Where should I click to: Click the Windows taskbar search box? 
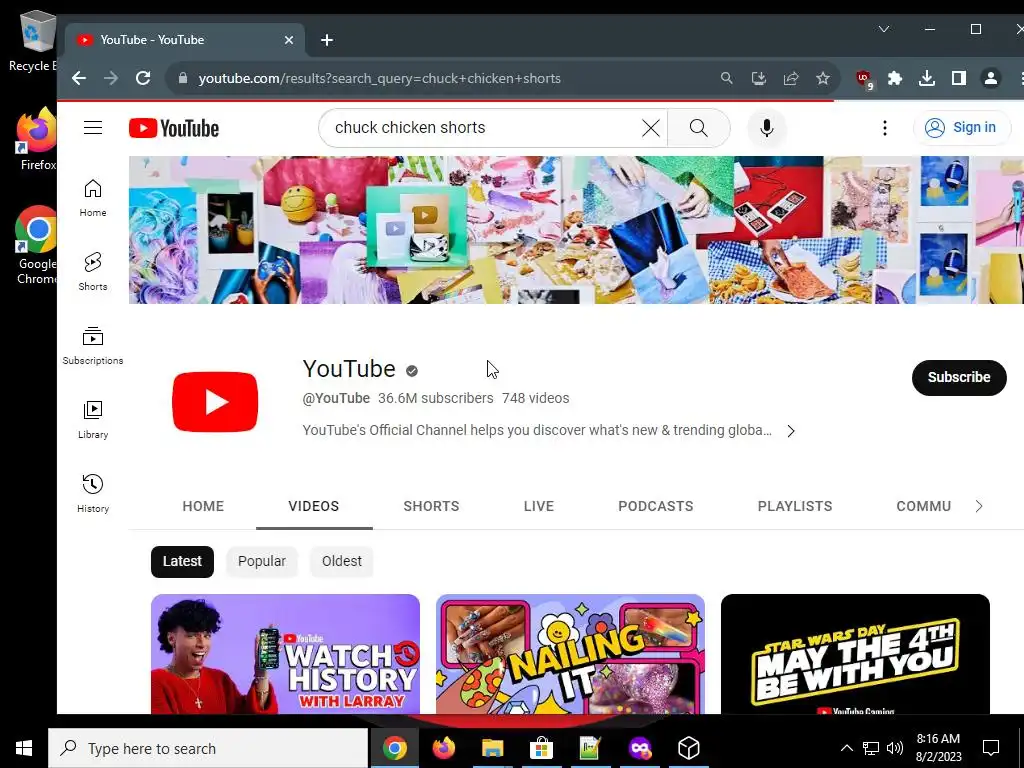click(x=208, y=748)
